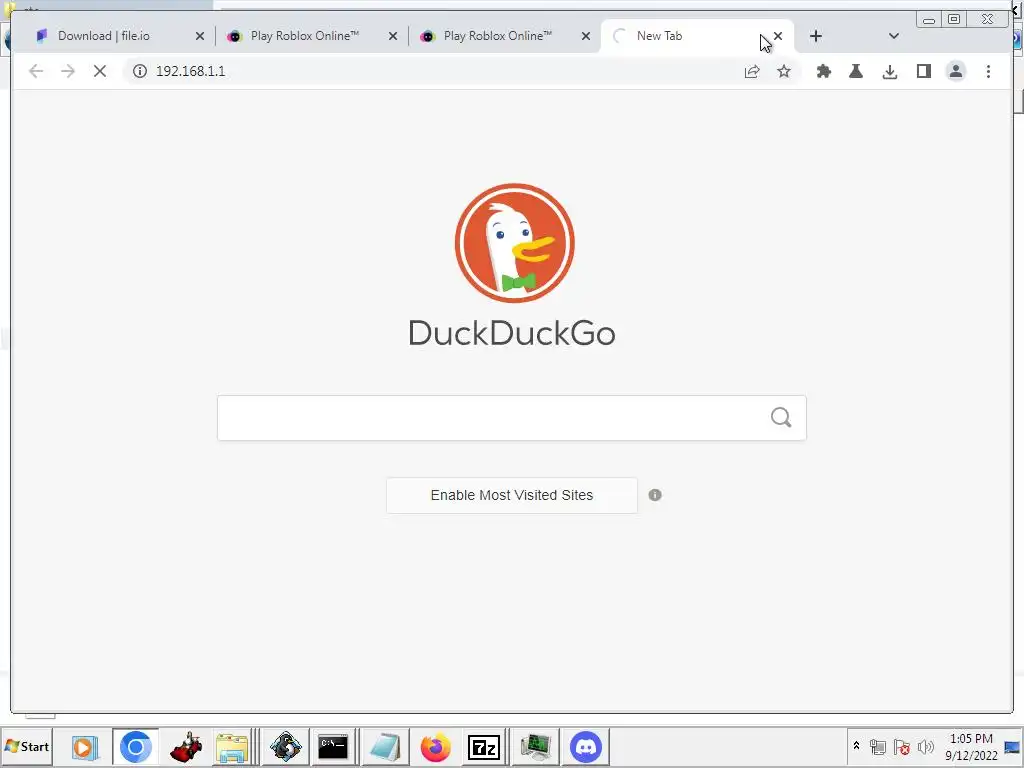Click the DuckDuckGo duck logo
The height and width of the screenshot is (768, 1024).
click(515, 243)
